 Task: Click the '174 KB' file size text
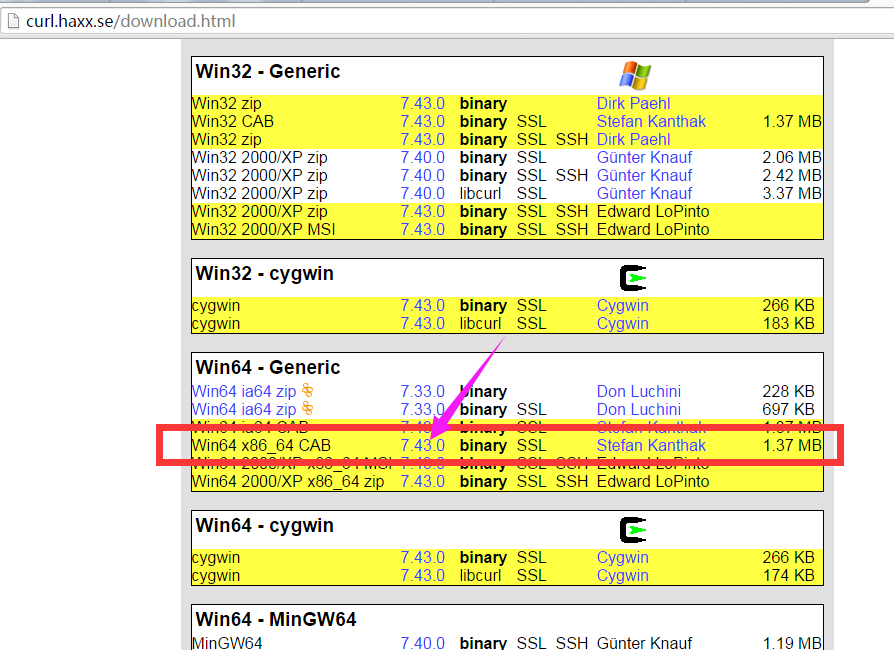[x=789, y=576]
